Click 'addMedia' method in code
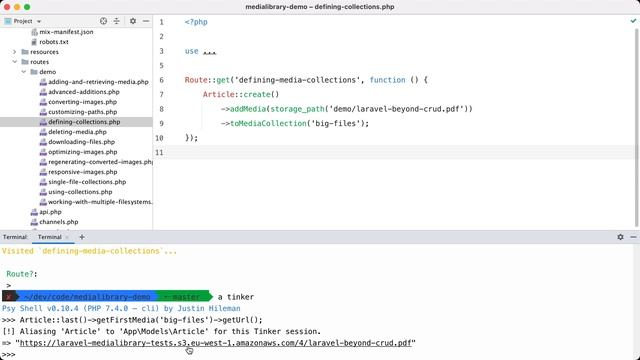This screenshot has height=360, width=640. click(x=248, y=109)
